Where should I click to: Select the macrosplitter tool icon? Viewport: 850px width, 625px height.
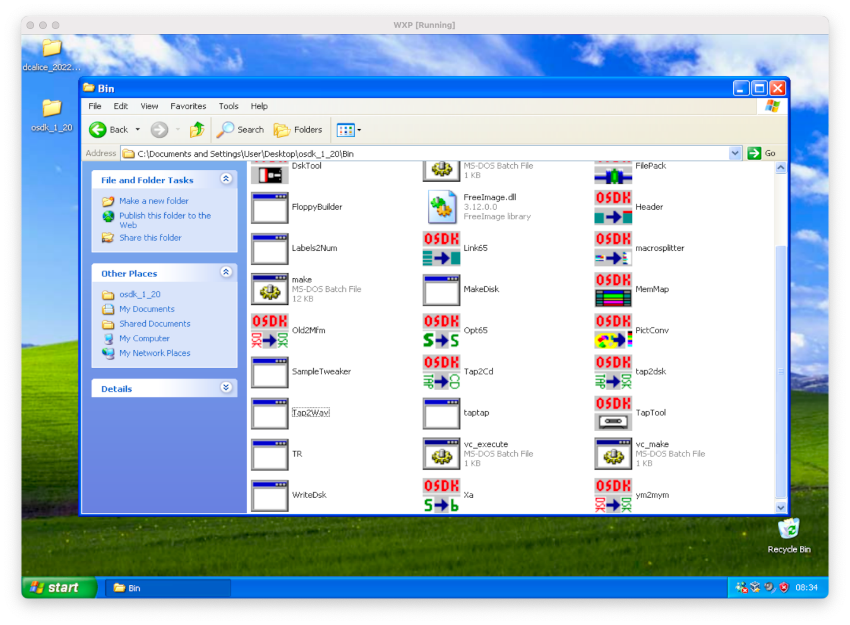[613, 248]
